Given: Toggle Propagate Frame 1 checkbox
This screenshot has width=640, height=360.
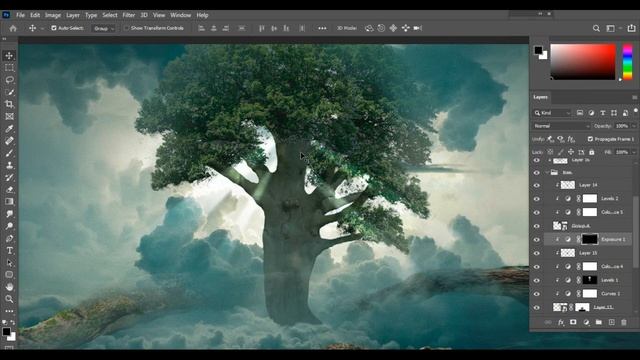Looking at the screenshot, I should coord(590,139).
